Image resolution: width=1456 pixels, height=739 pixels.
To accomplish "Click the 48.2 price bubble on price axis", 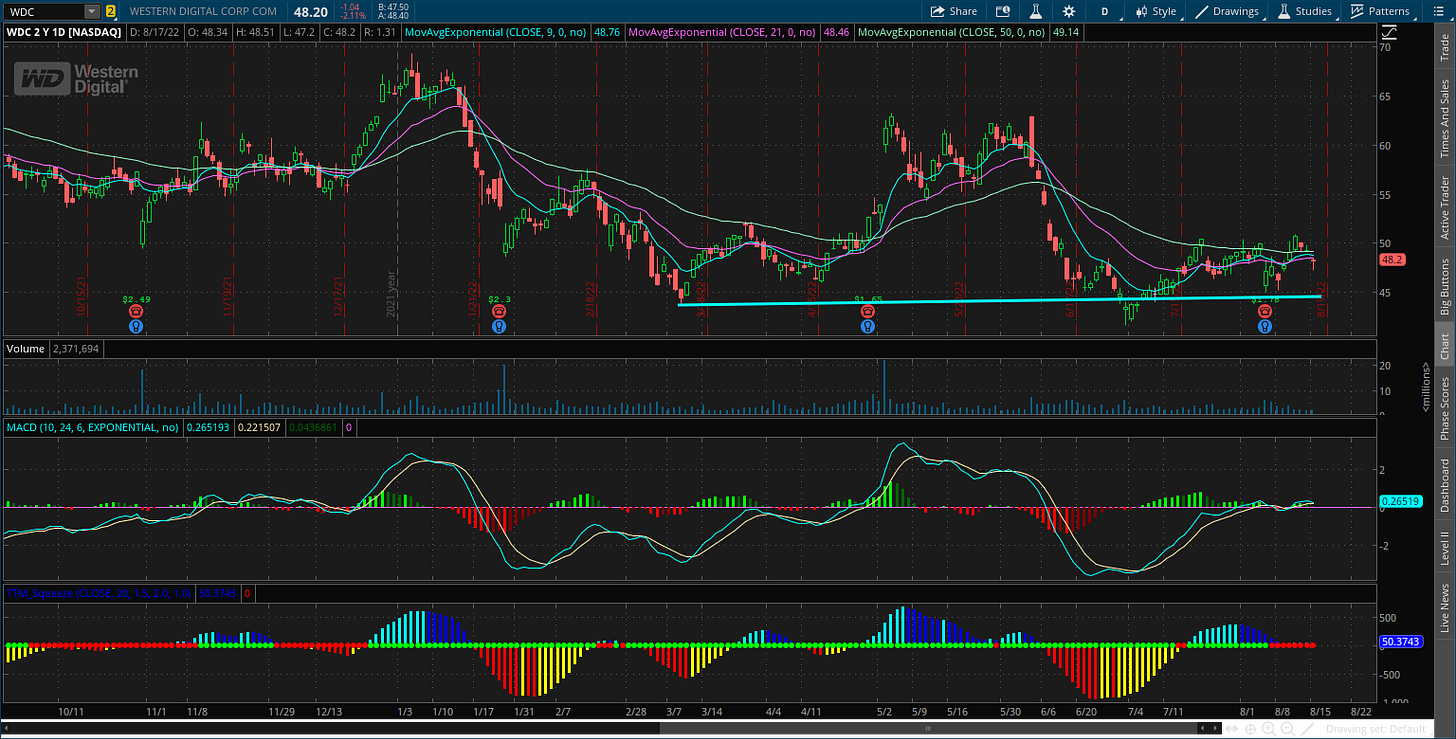I will click(x=1393, y=260).
